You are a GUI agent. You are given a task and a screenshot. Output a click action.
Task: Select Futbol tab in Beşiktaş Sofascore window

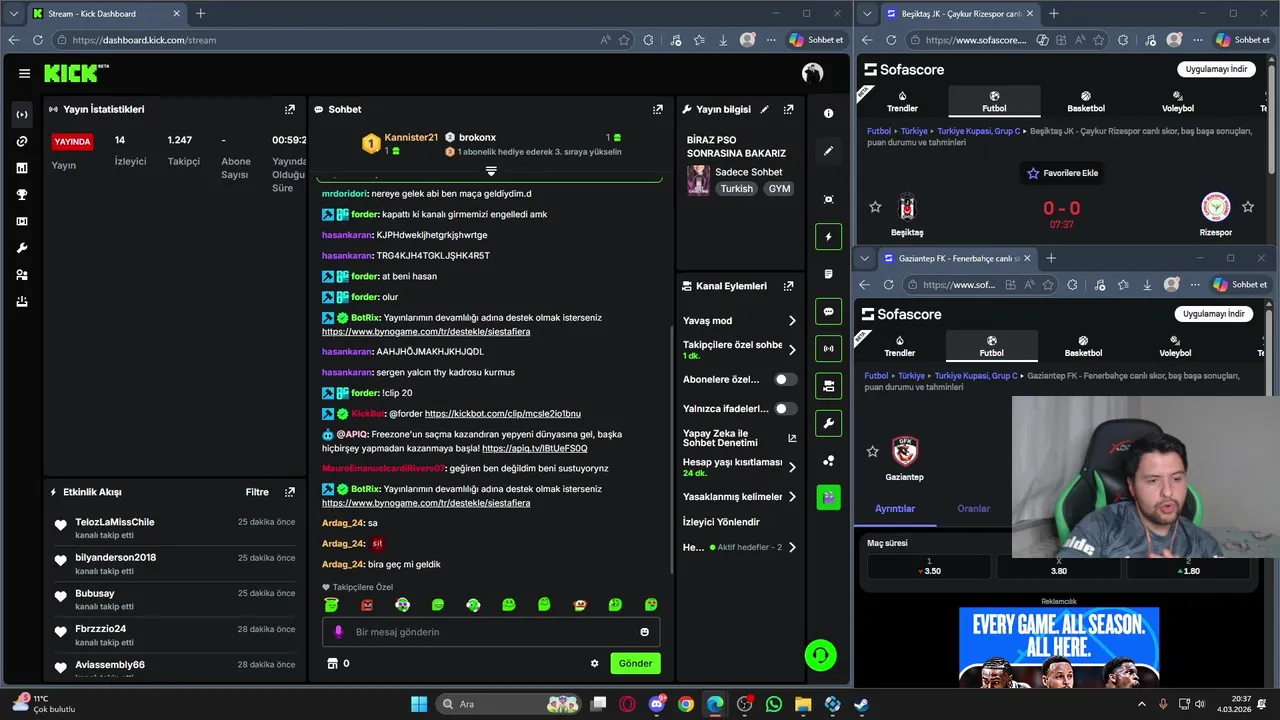pos(994,102)
